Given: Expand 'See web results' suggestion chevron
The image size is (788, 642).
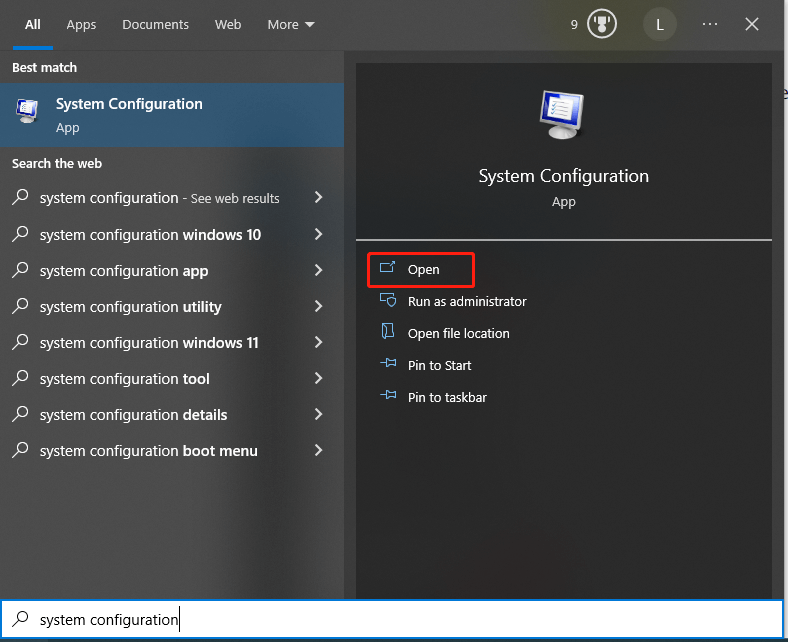Looking at the screenshot, I should (318, 197).
